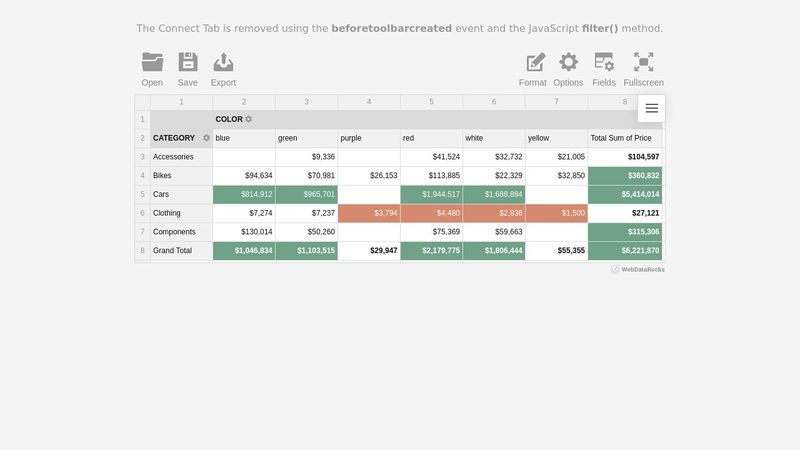Image resolution: width=800 pixels, height=450 pixels.
Task: Click cell $7,274 in Clothing row
Action: coord(244,213)
